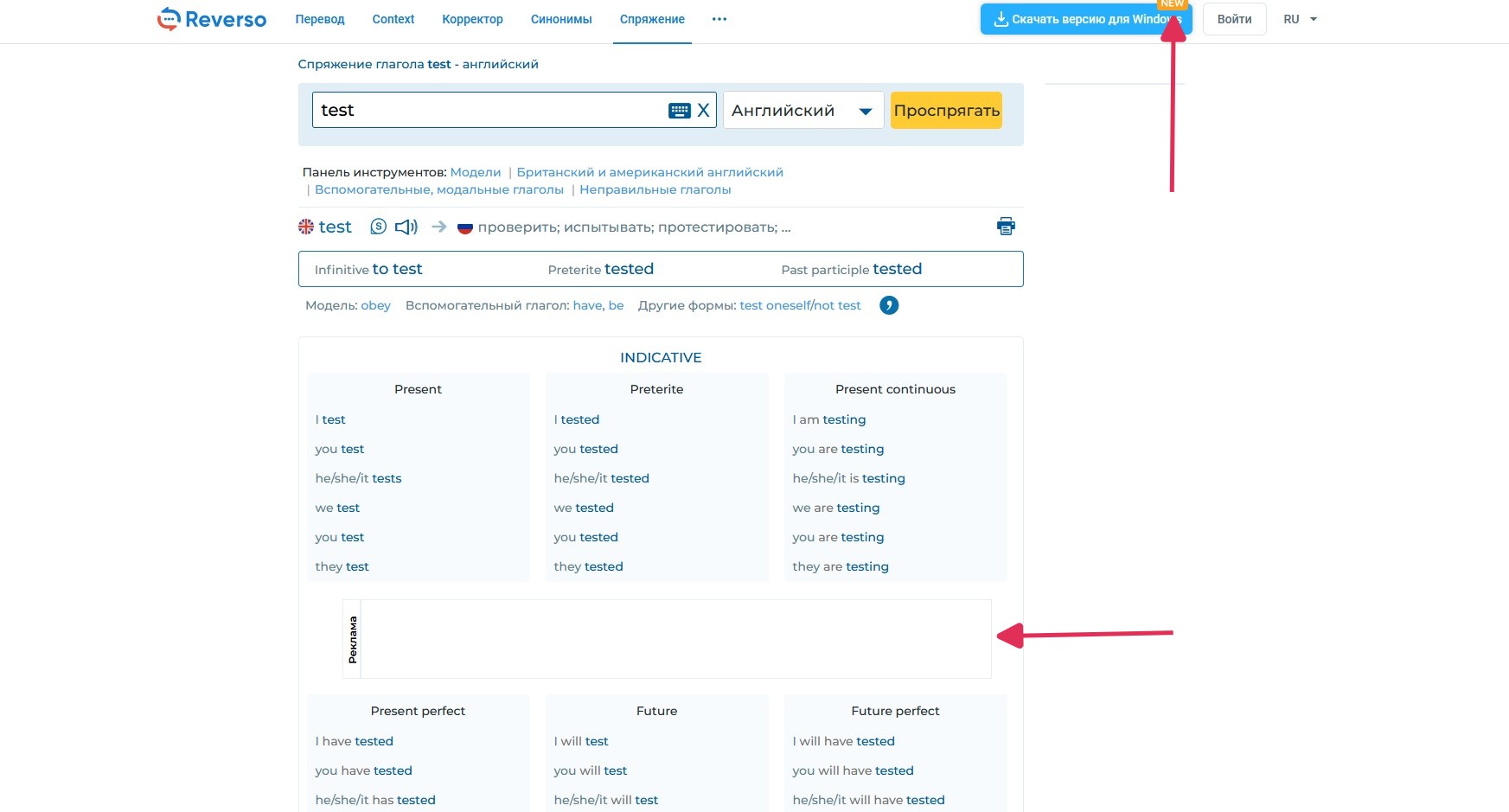Download the Windows version button
1509x812 pixels.
coord(1086,19)
